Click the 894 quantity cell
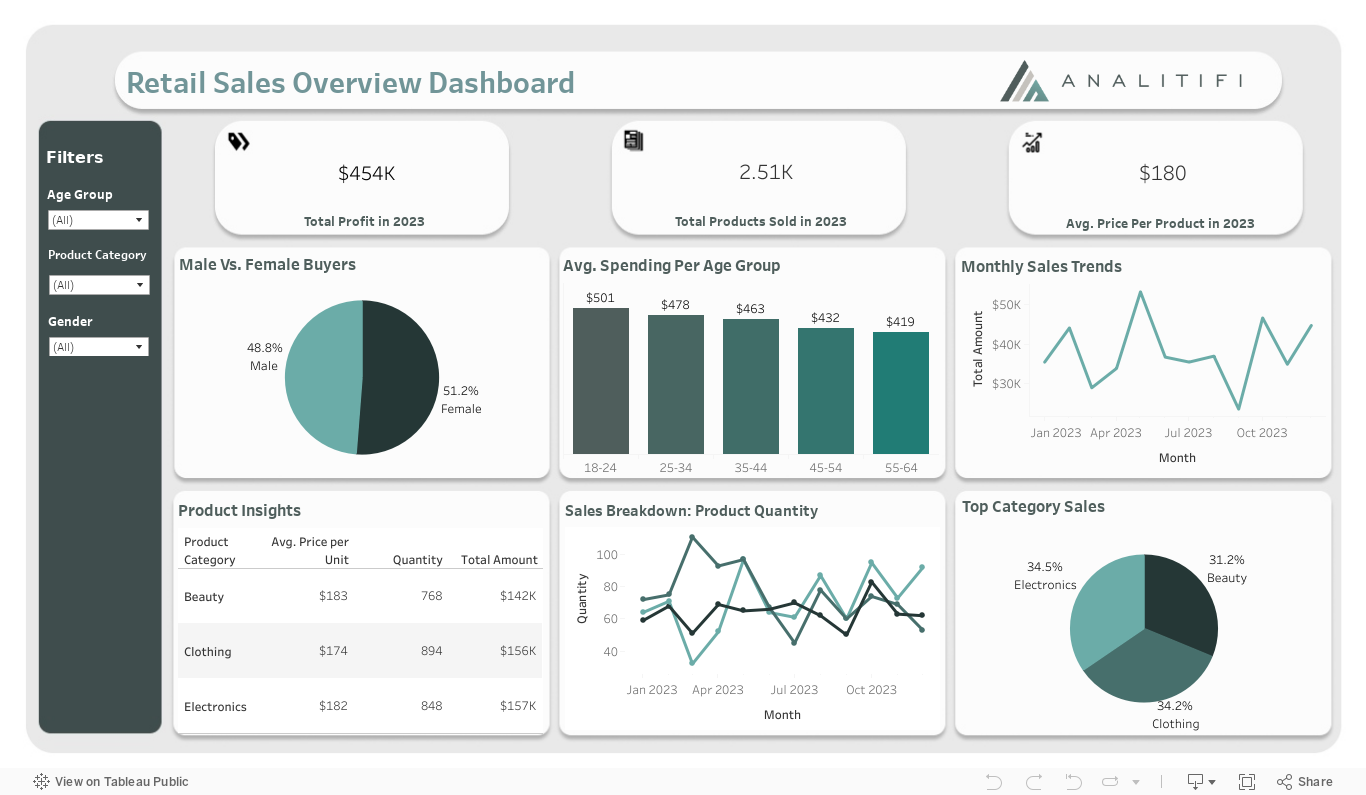This screenshot has width=1366, height=795. (431, 651)
